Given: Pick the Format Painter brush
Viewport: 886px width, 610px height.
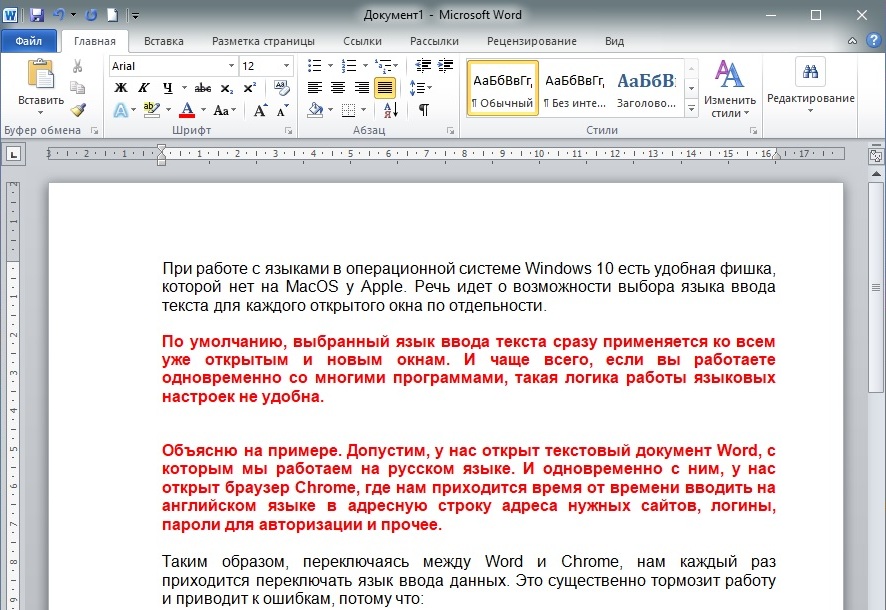Looking at the screenshot, I should (77, 109).
